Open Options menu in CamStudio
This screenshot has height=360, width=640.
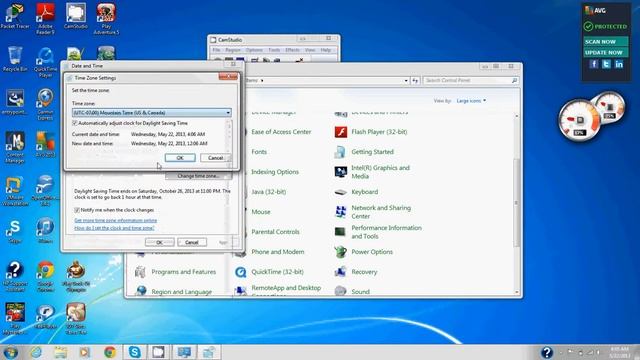(x=254, y=50)
